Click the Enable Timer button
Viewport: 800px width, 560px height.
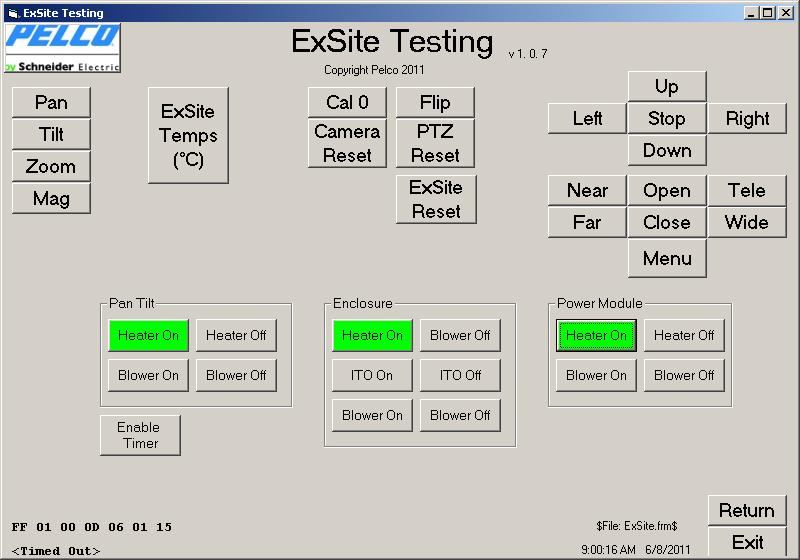pos(140,435)
